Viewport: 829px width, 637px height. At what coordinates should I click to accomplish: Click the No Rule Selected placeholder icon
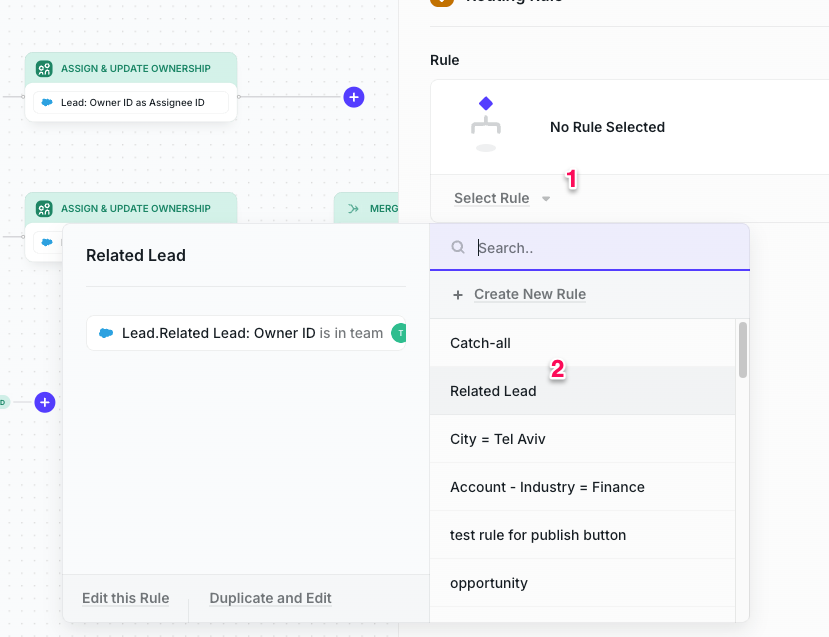tap(486, 125)
